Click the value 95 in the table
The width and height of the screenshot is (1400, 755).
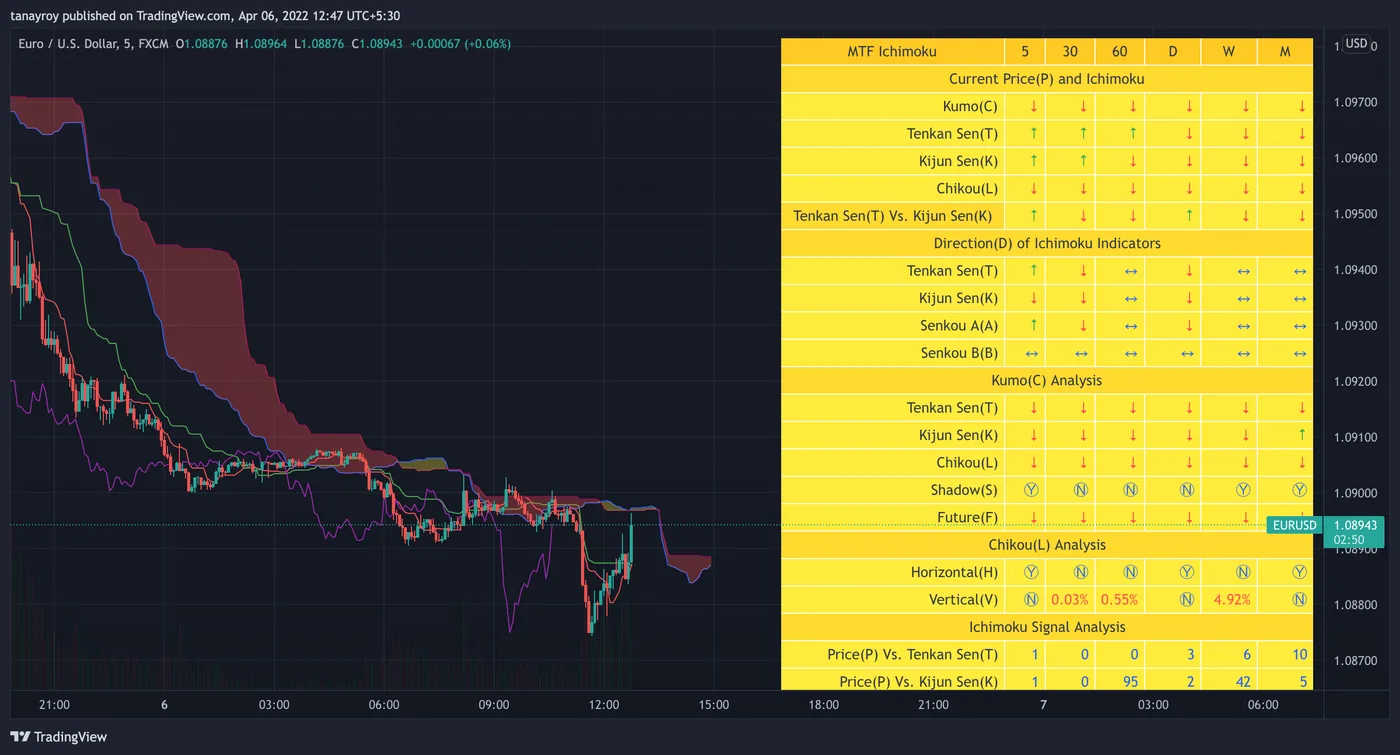pyautogui.click(x=1131, y=682)
